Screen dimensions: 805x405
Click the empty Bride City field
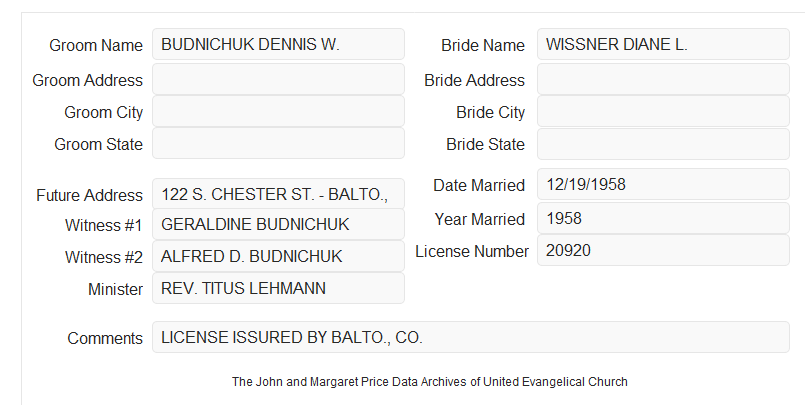663,111
